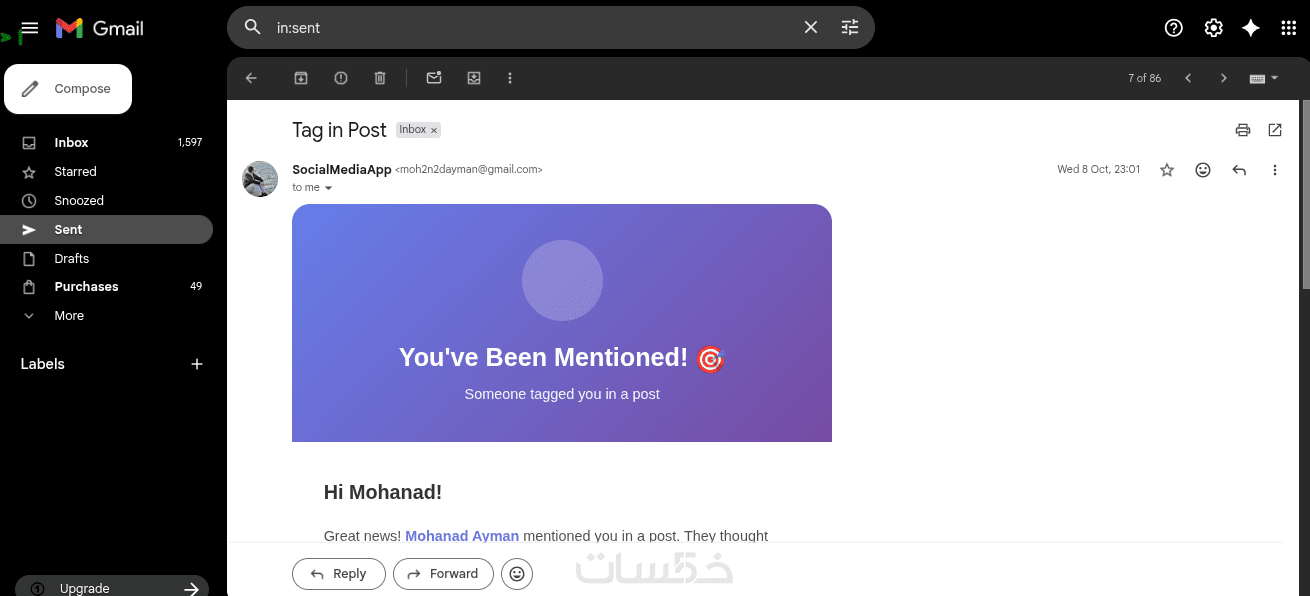Delete the Tag in Post email
The image size is (1310, 596).
[380, 78]
